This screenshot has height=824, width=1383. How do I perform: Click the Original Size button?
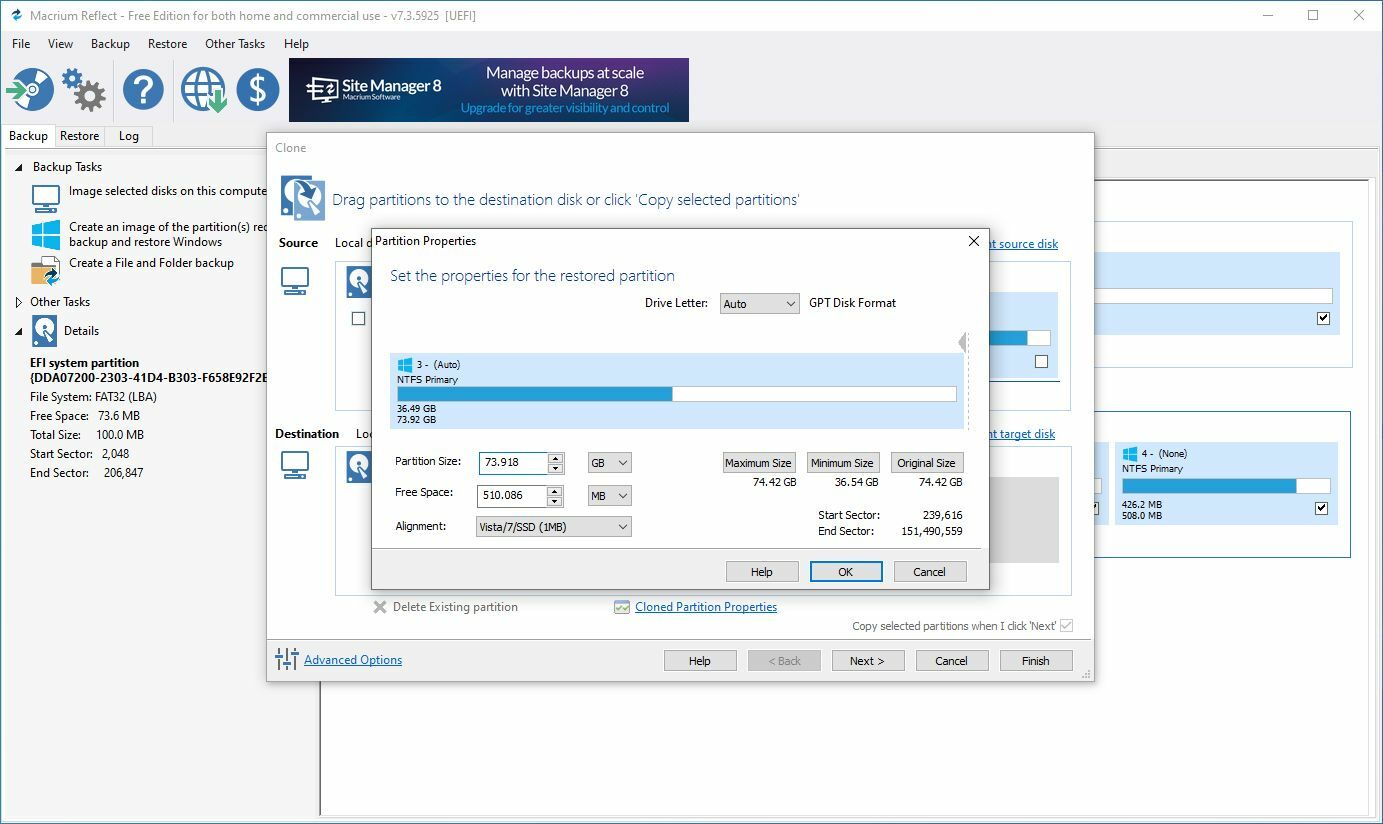tap(926, 463)
